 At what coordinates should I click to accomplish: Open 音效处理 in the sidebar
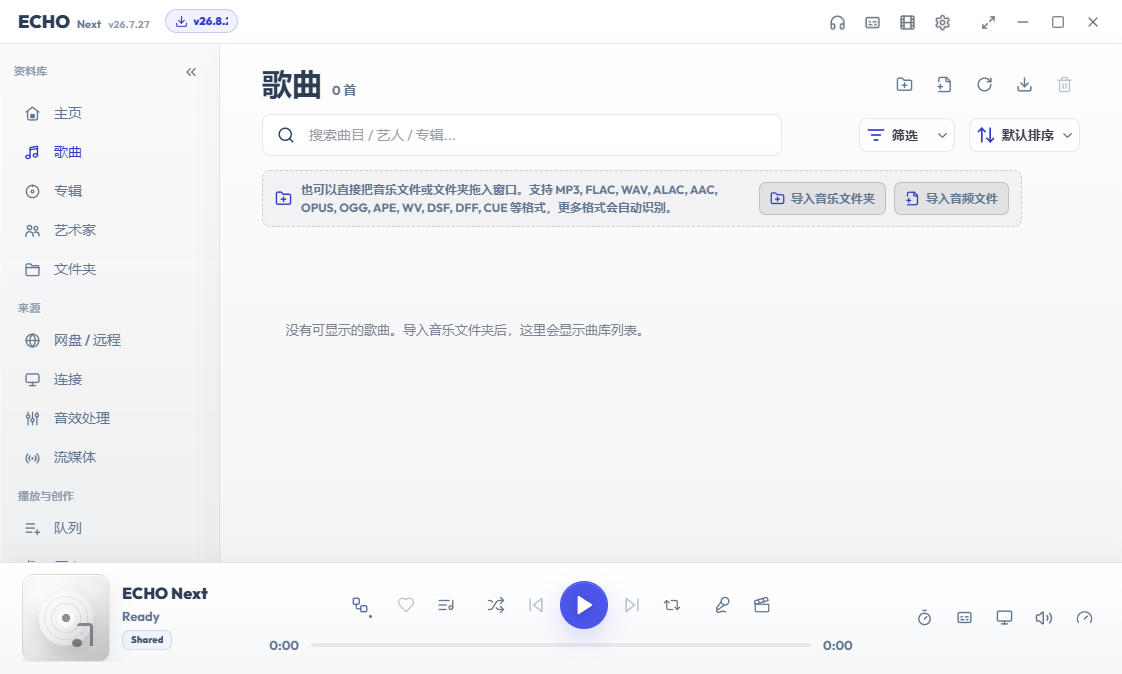pos(107,418)
